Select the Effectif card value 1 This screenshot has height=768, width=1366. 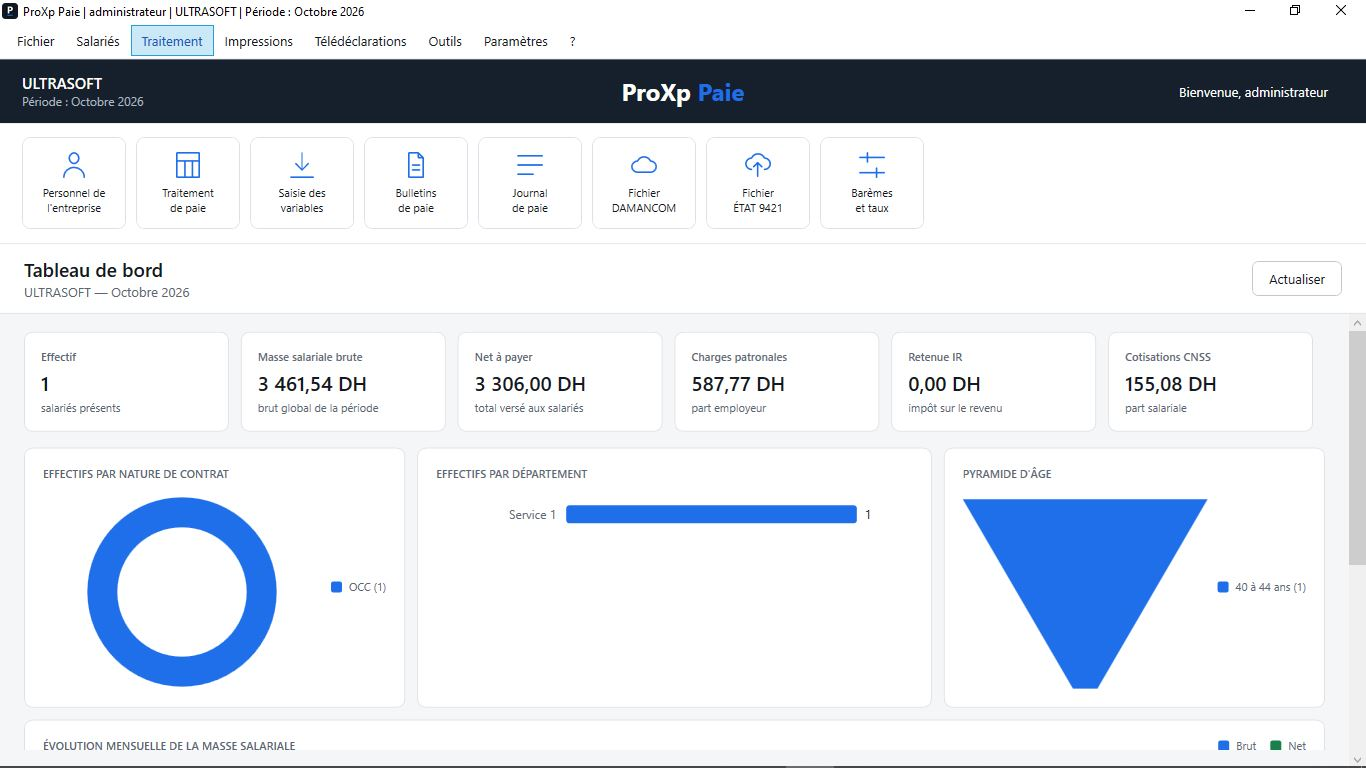pyautogui.click(x=45, y=384)
